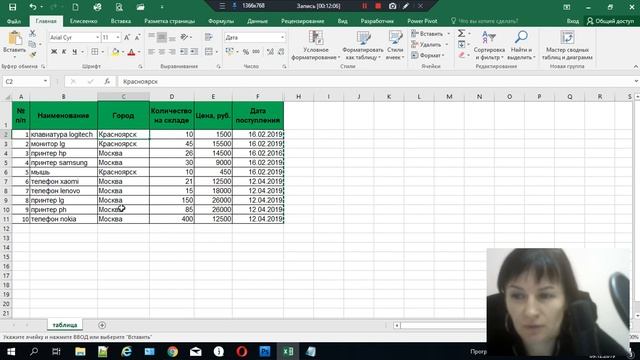640x360 pixels.
Task: Click the Cut scissors icon
Action: tap(32, 33)
